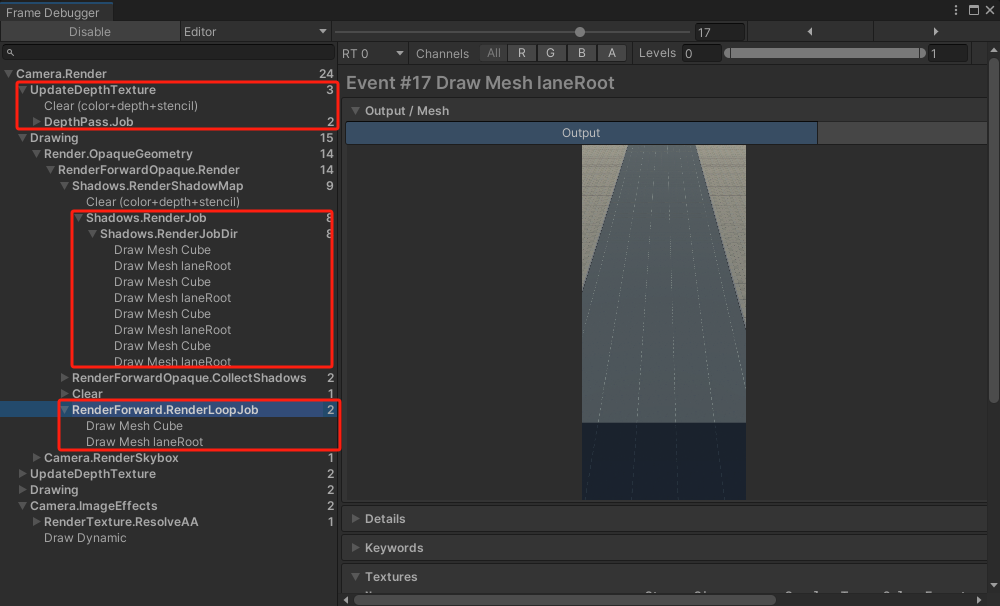Select the first Drawing tree row

pos(168,138)
